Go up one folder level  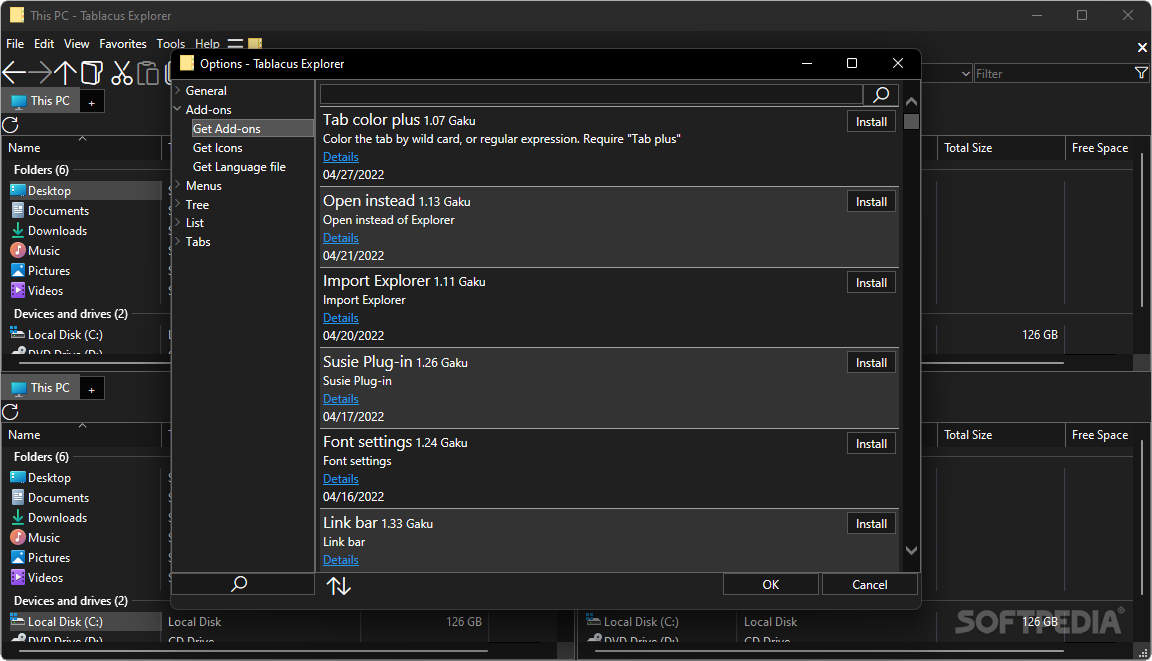click(65, 73)
